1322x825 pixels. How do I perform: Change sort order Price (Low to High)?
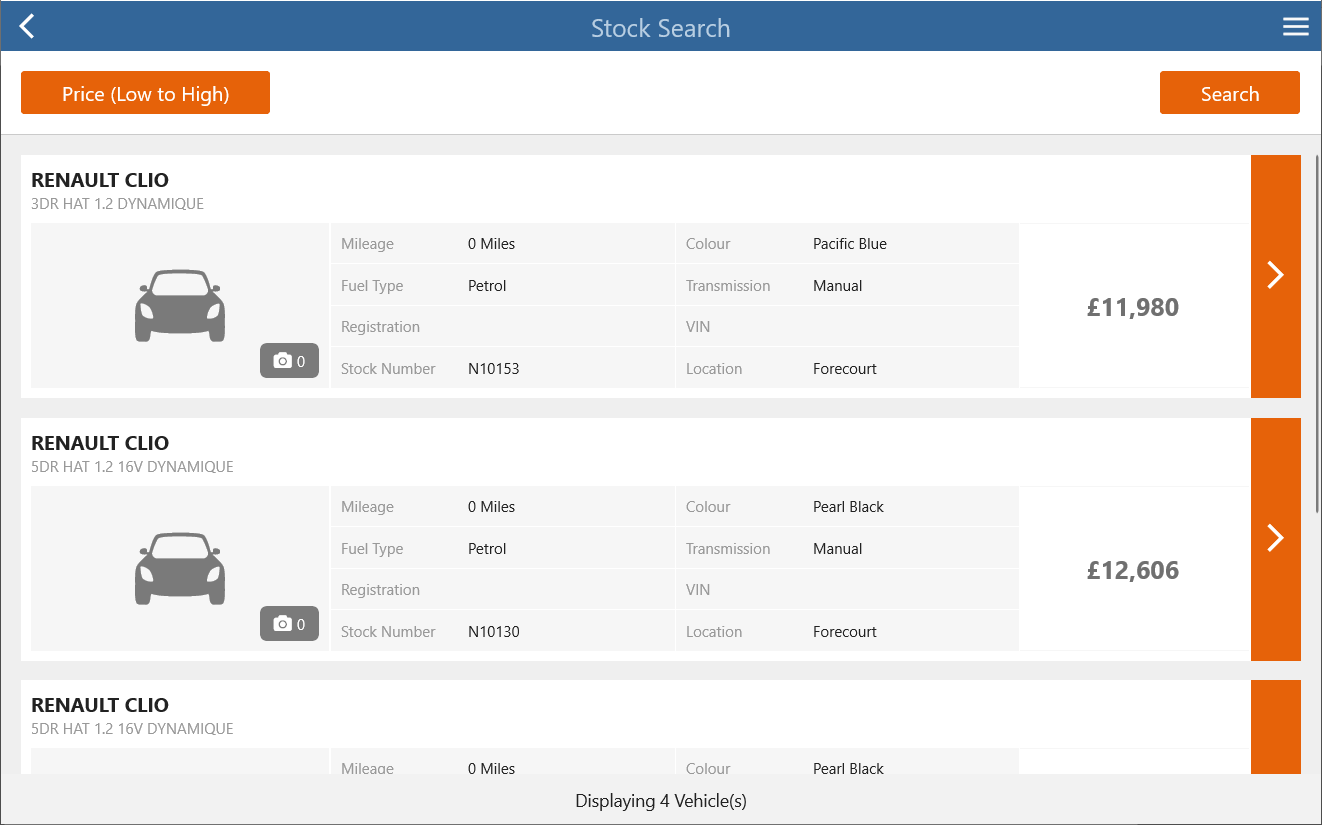(145, 93)
